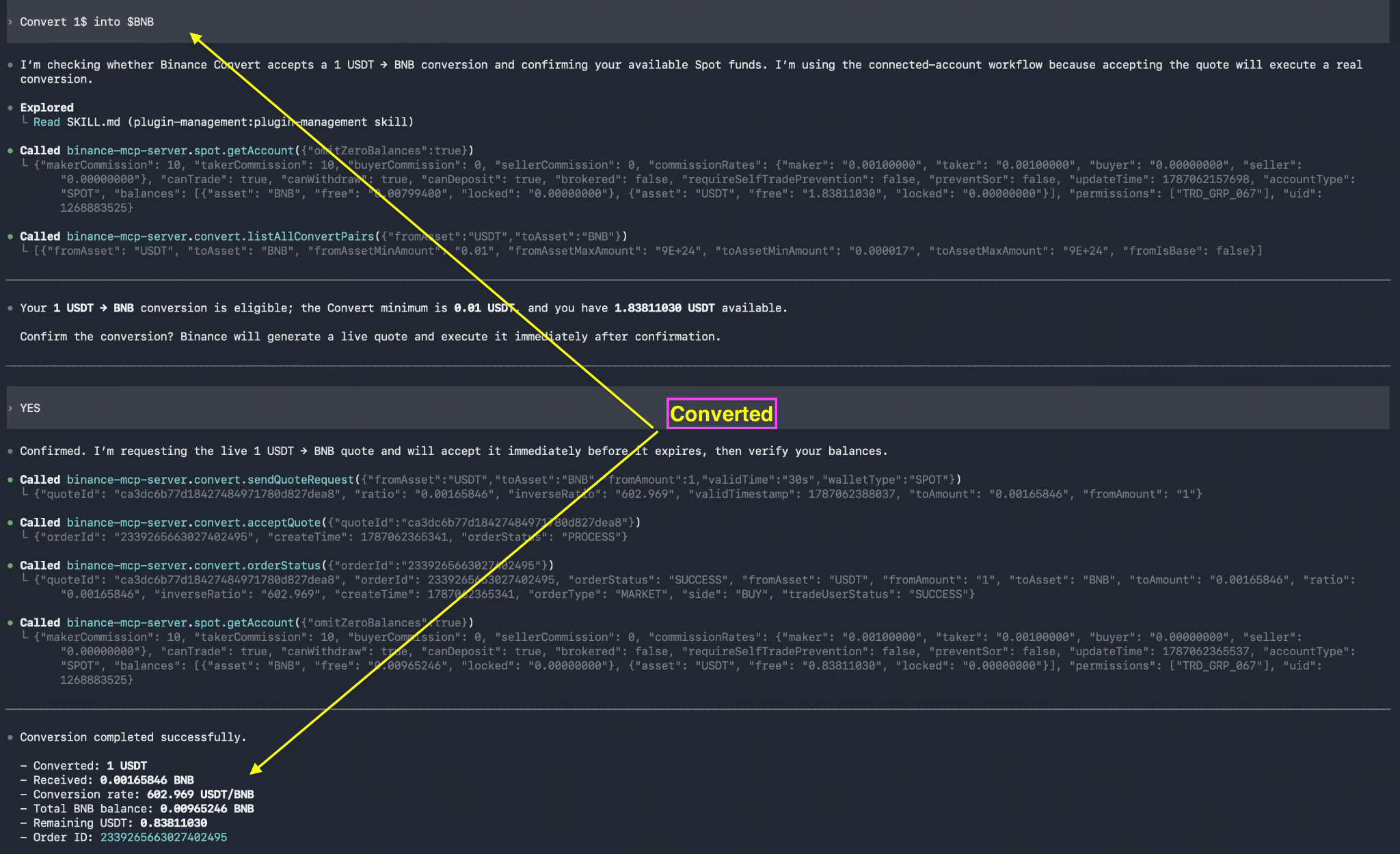This screenshot has width=1400, height=854.
Task: Click the 'Explored' heading
Action: (46, 107)
